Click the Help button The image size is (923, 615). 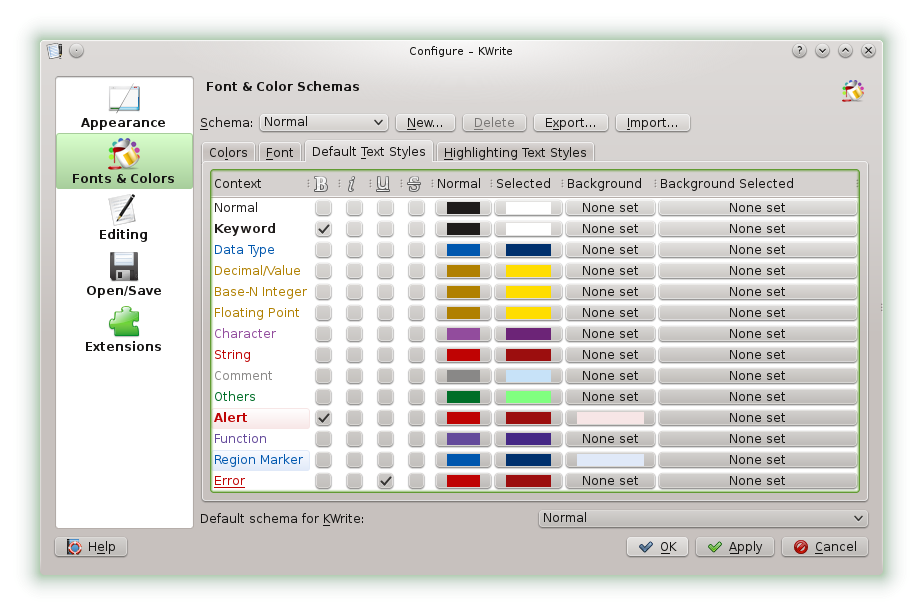pos(91,547)
